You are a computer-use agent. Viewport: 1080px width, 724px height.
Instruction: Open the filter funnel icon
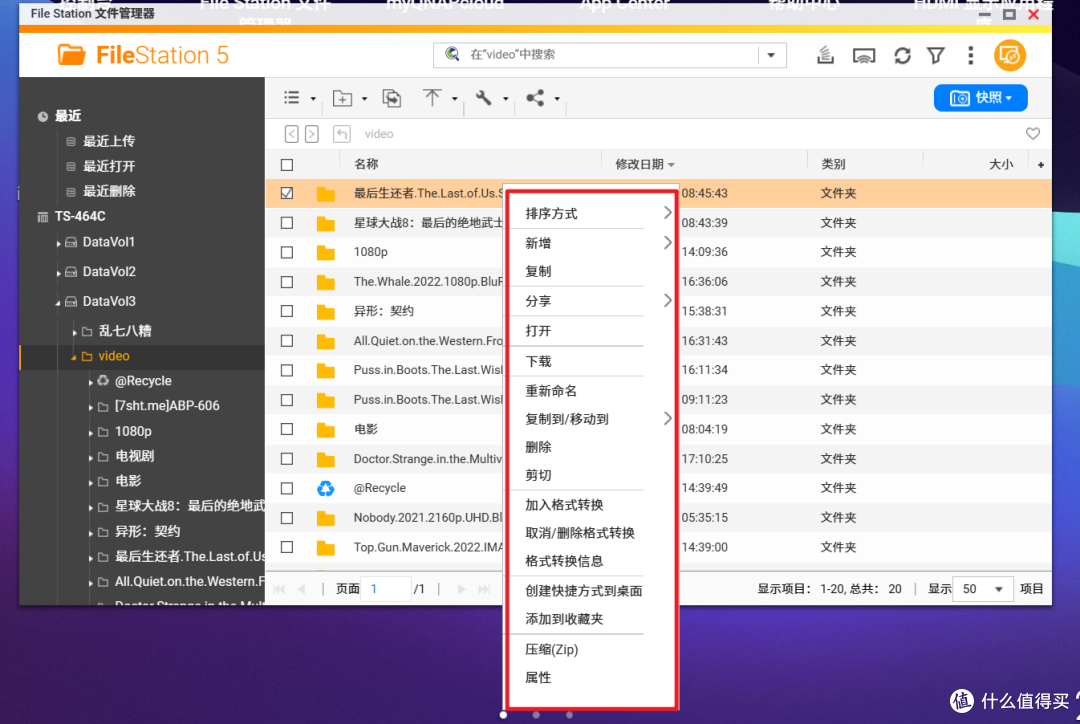935,55
